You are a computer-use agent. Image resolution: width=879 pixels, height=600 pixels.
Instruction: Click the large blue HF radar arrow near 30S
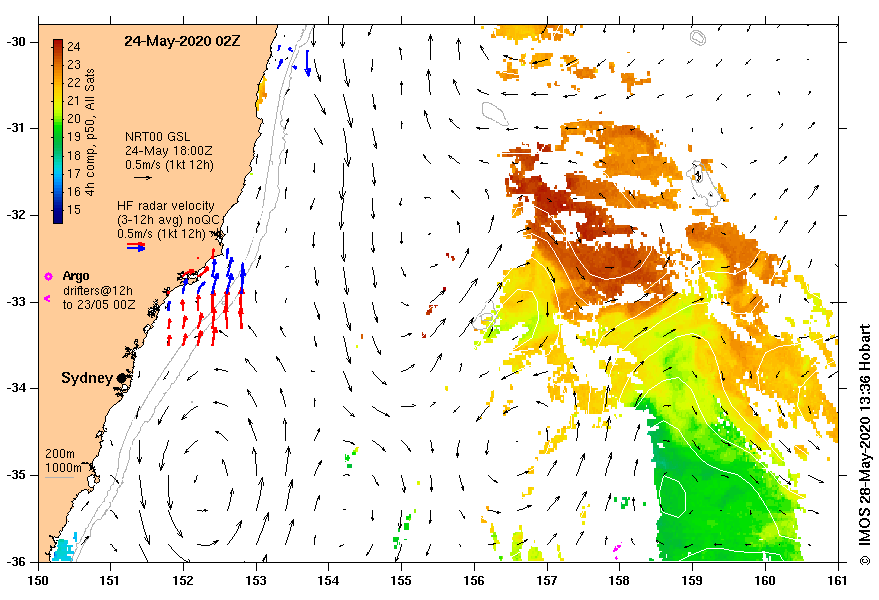click(307, 63)
